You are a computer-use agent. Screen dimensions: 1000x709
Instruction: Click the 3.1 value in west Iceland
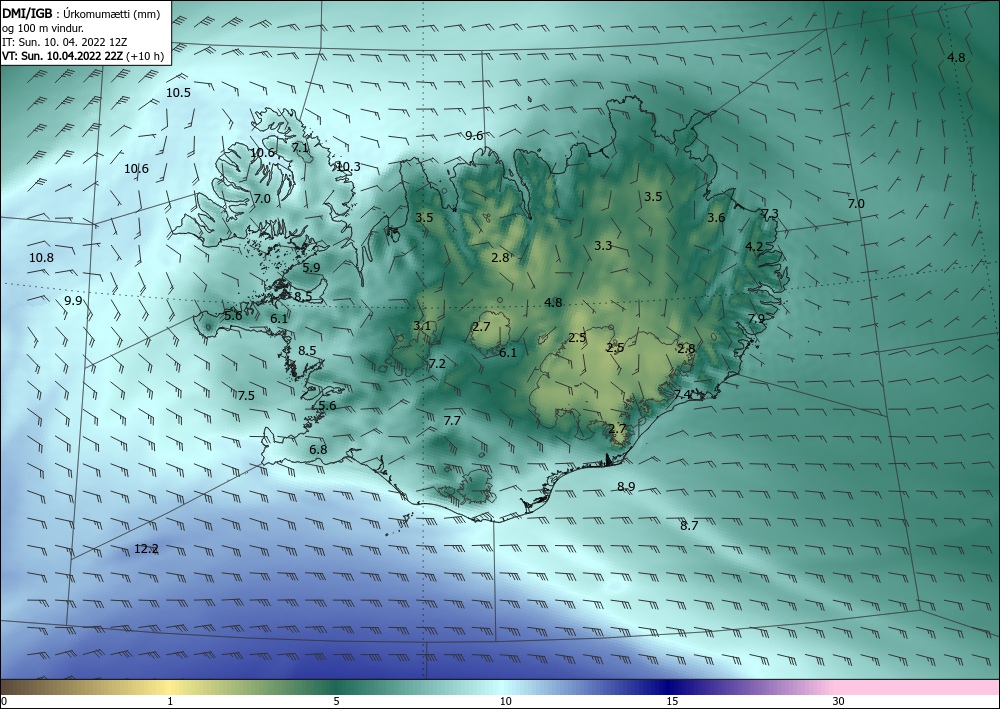(x=422, y=326)
